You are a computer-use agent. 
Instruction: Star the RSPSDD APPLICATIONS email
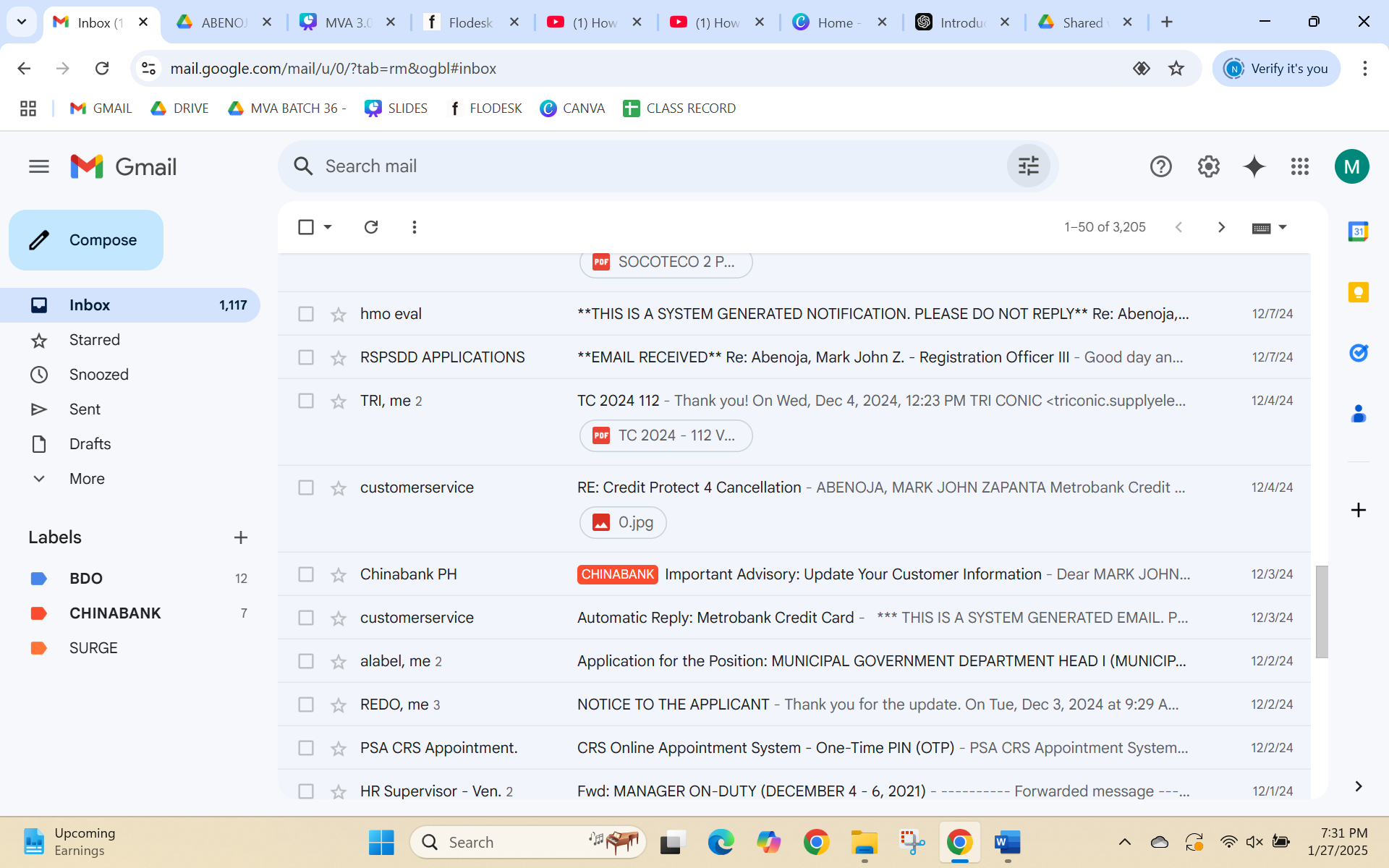(339, 357)
